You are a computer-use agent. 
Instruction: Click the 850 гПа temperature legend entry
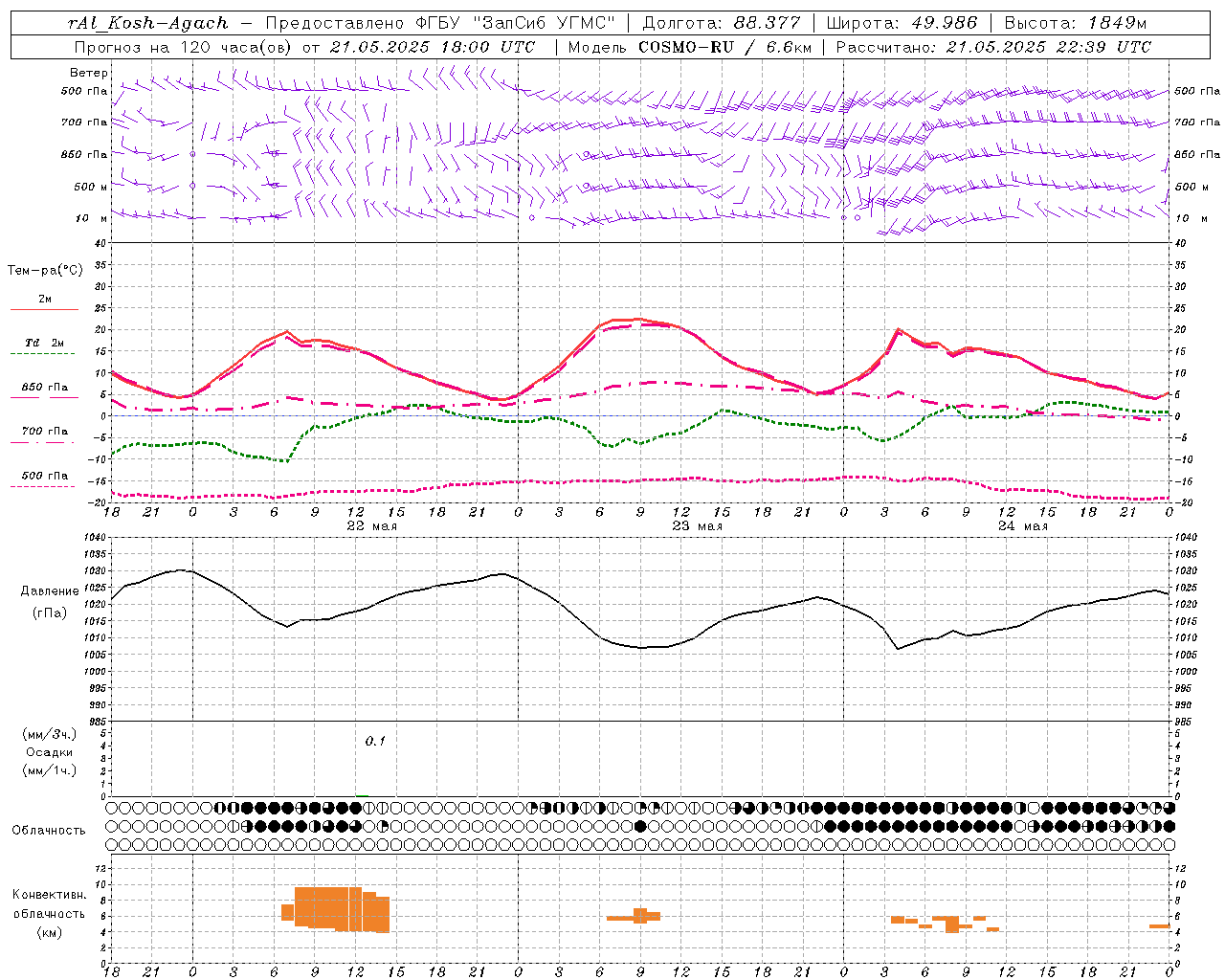[45, 388]
